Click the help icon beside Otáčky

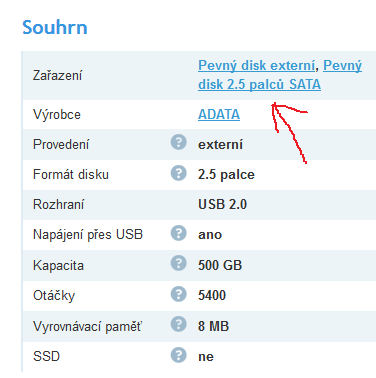(179, 294)
